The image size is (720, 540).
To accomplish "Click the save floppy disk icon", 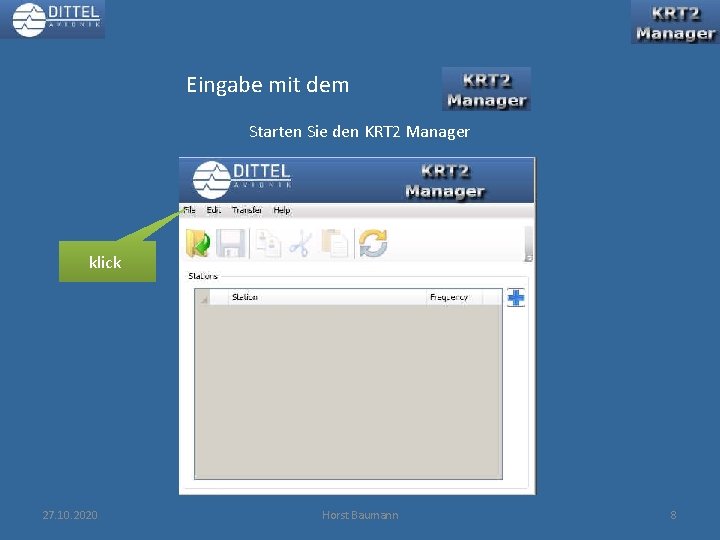I will click(230, 243).
